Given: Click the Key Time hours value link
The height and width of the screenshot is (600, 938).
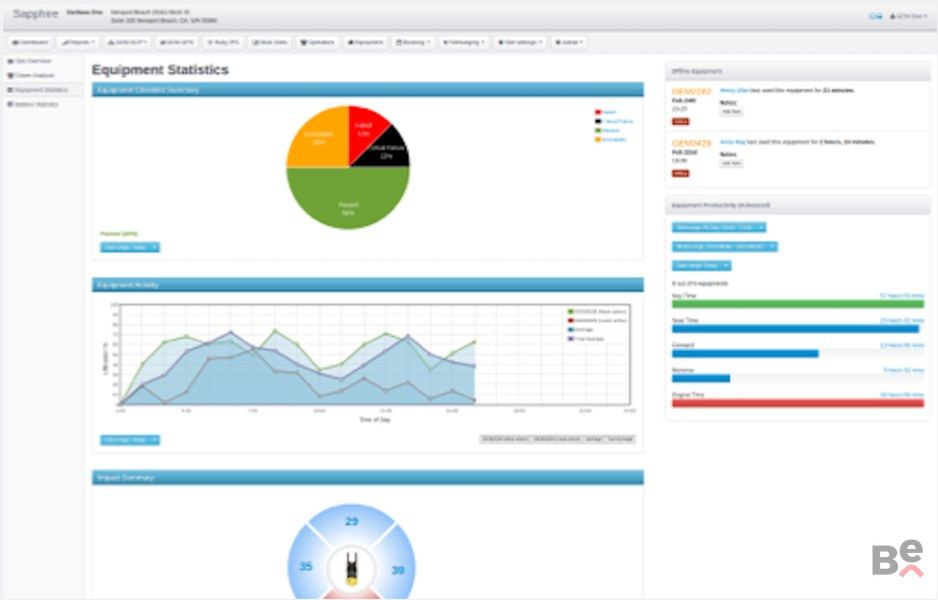Looking at the screenshot, I should (x=902, y=296).
